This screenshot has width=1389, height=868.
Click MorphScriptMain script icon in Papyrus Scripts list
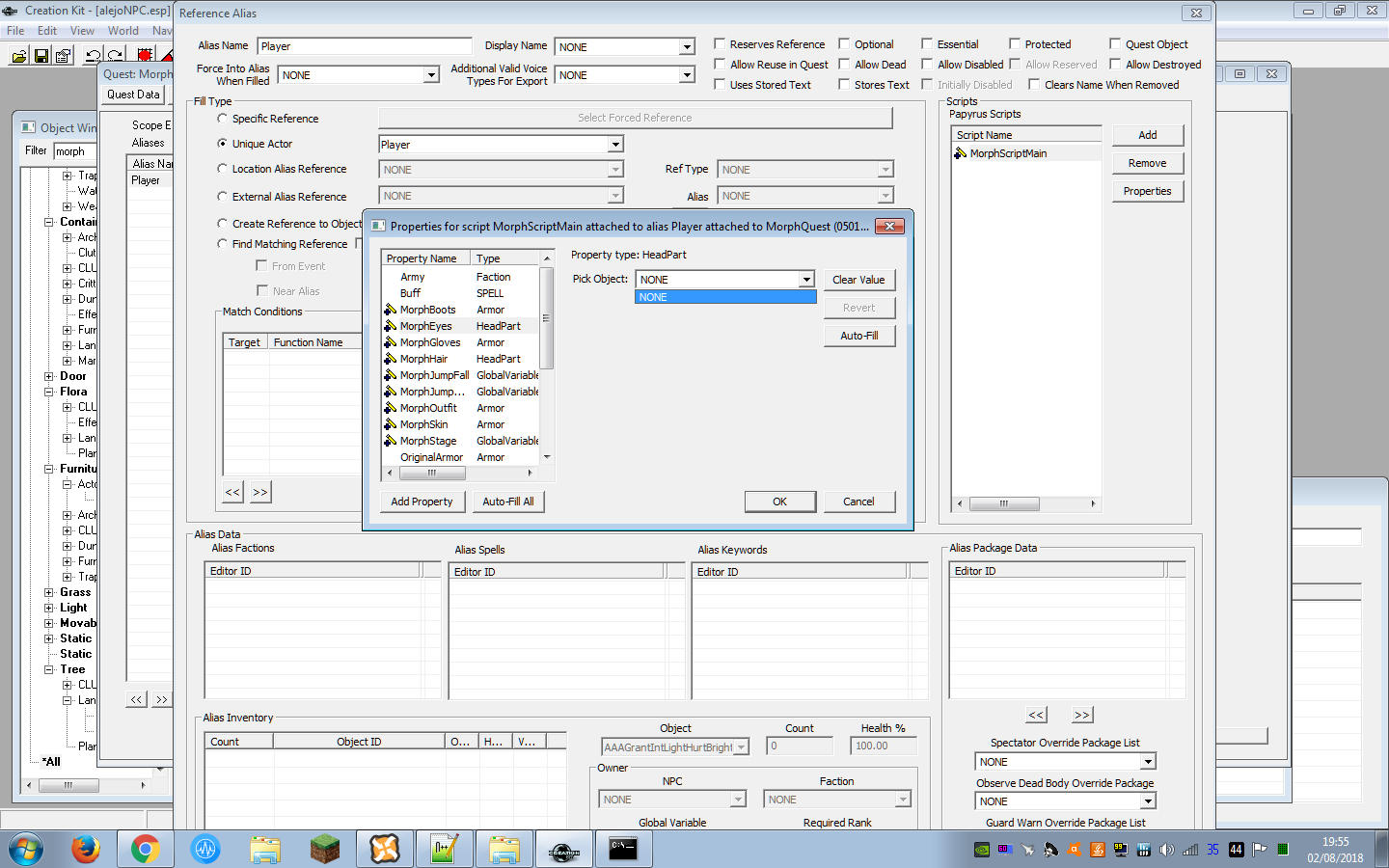(x=961, y=153)
